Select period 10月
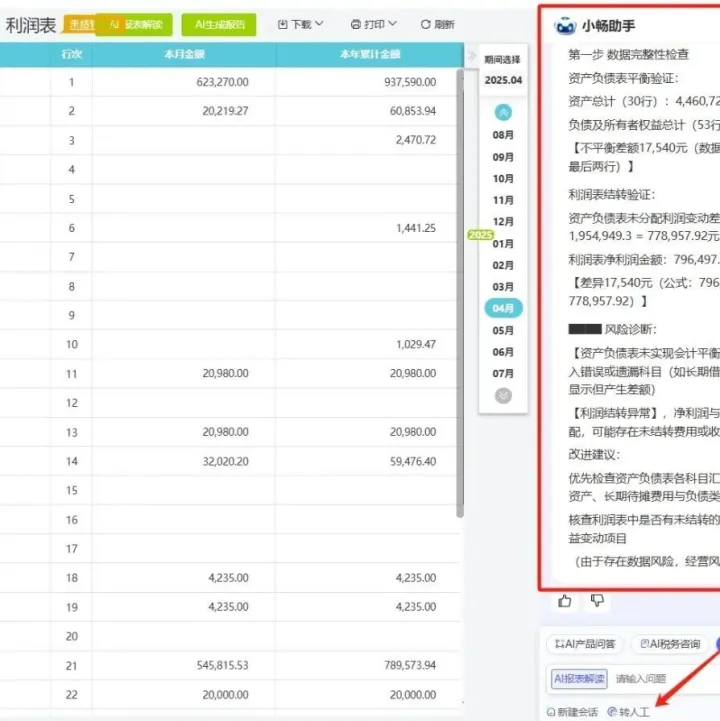720x721 pixels. [x=503, y=178]
